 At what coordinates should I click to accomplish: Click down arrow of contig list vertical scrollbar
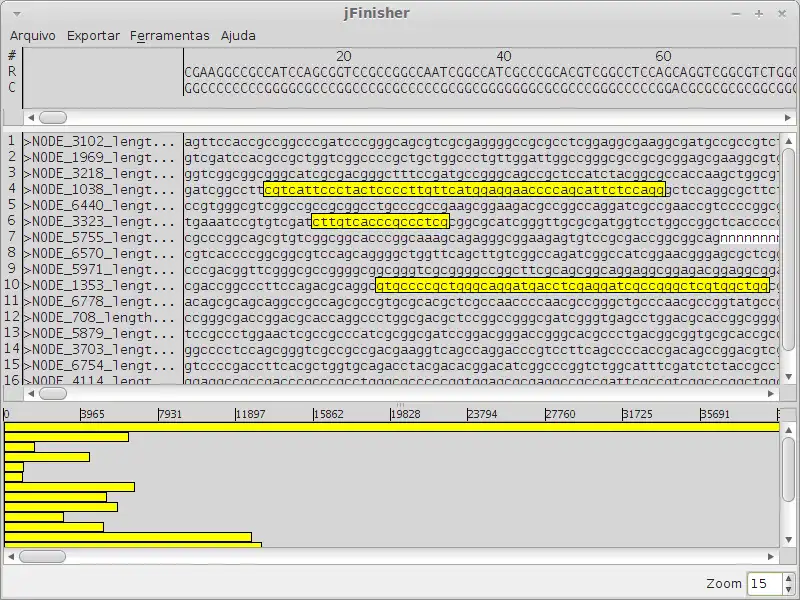[788, 377]
